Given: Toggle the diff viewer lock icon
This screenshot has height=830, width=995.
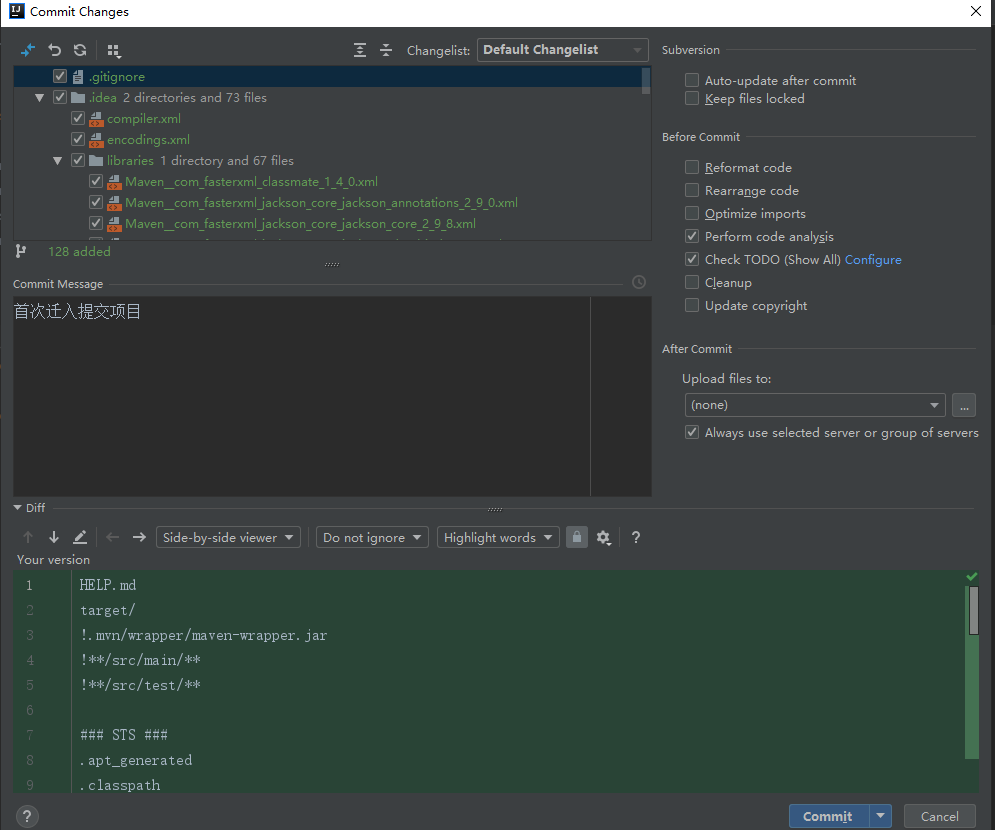Looking at the screenshot, I should tap(576, 537).
